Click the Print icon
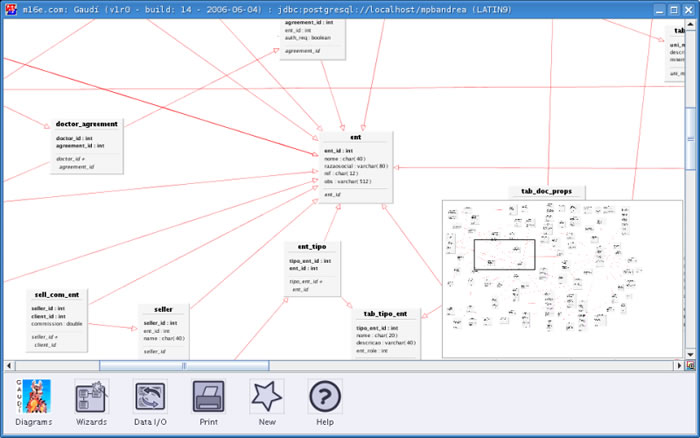 pyautogui.click(x=209, y=398)
